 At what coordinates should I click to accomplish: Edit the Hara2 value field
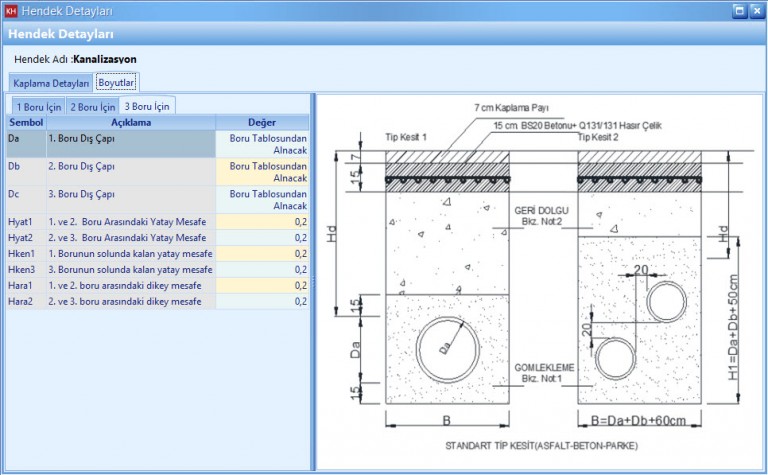pyautogui.click(x=261, y=301)
